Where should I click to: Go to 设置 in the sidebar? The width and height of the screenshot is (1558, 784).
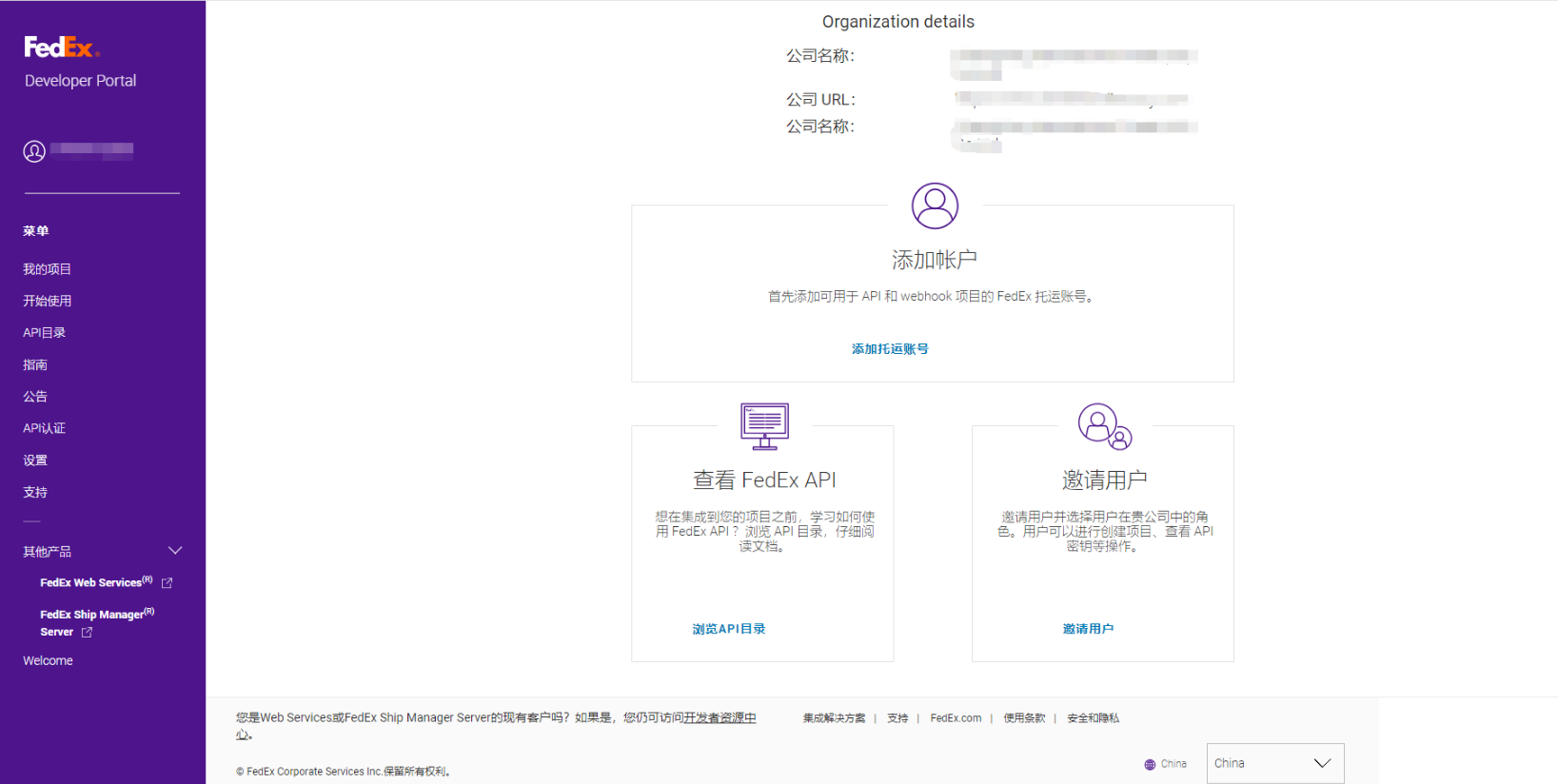[35, 461]
